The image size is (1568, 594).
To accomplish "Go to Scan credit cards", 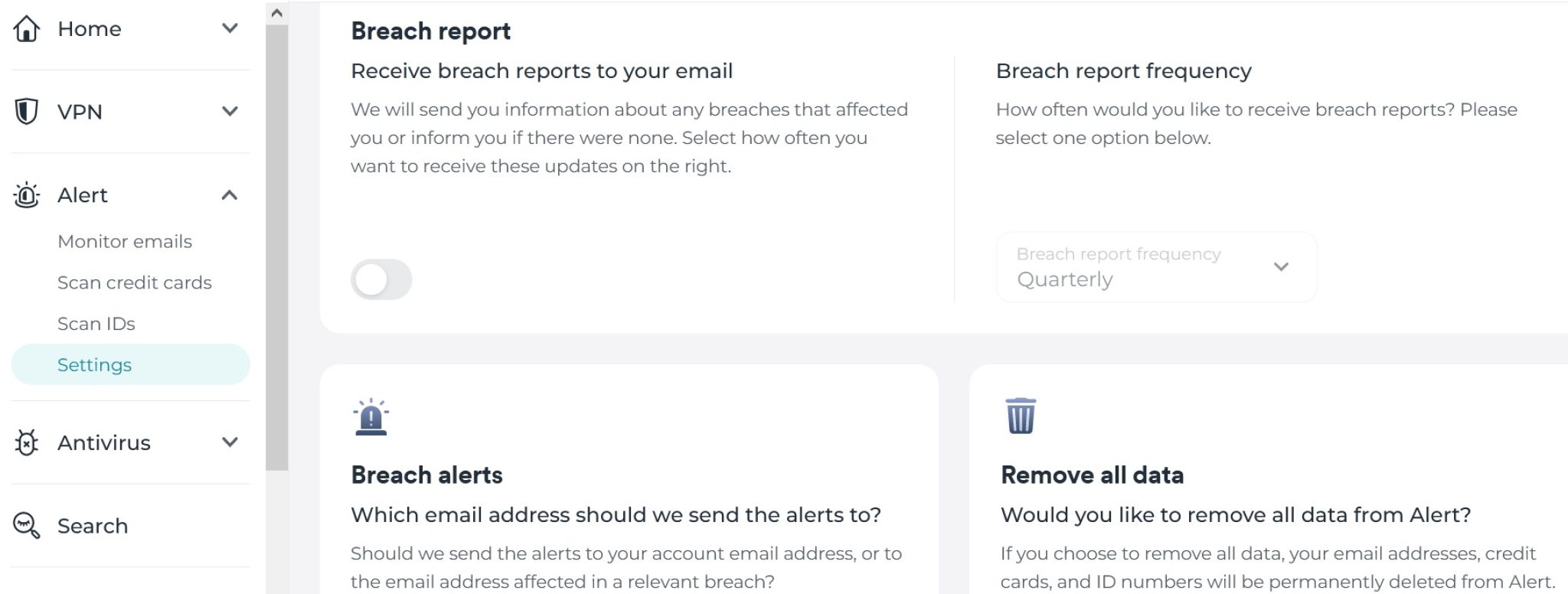I will 135,282.
